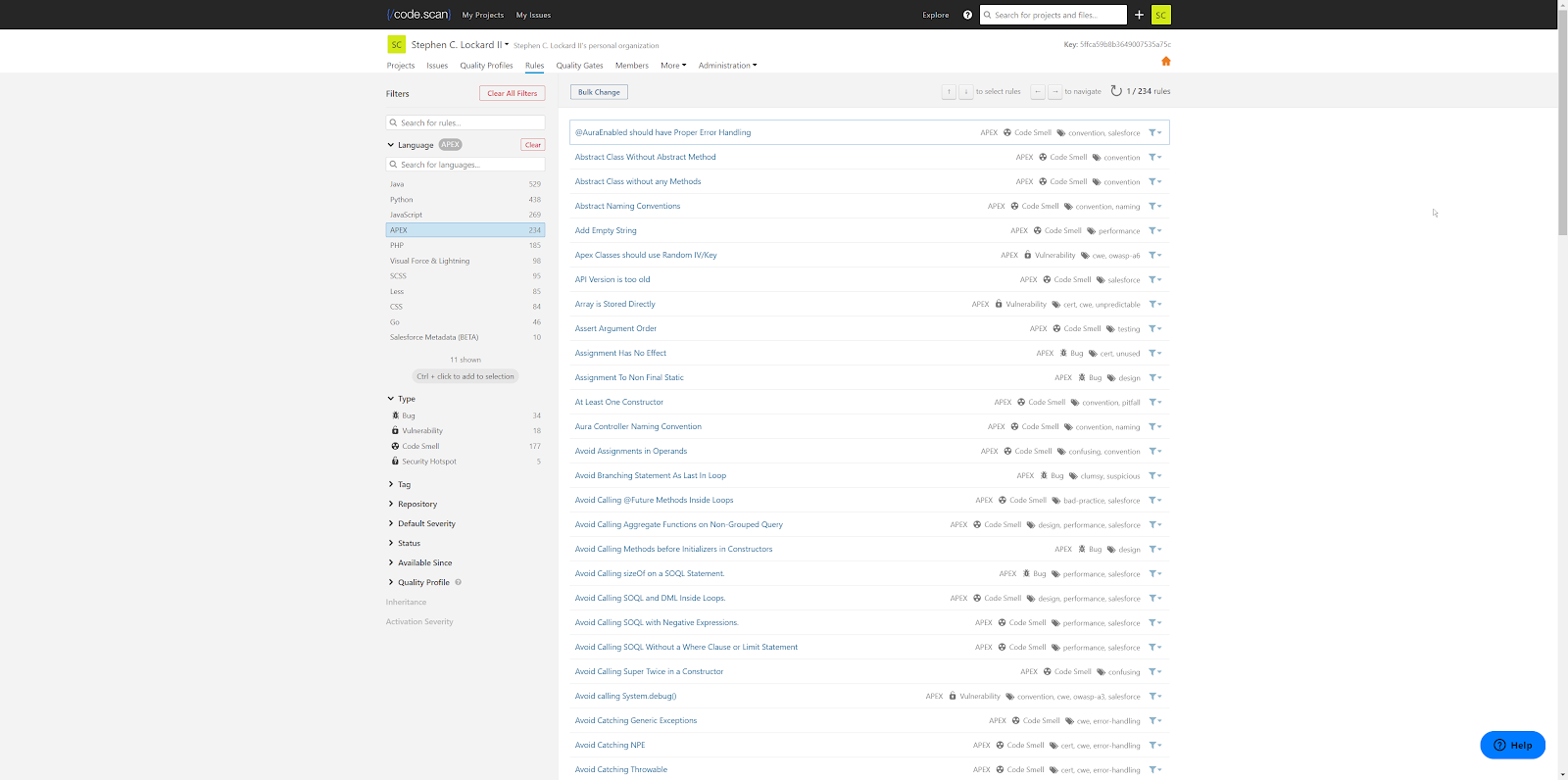Expand the Default Severity filter
This screenshot has width=1568, height=780.
tap(422, 523)
